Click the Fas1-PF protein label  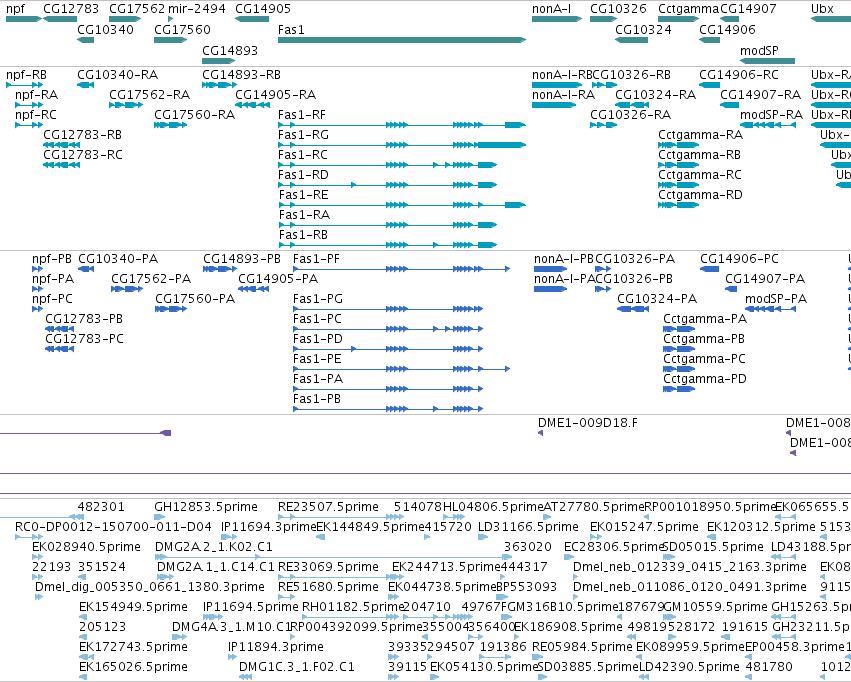pos(316,259)
